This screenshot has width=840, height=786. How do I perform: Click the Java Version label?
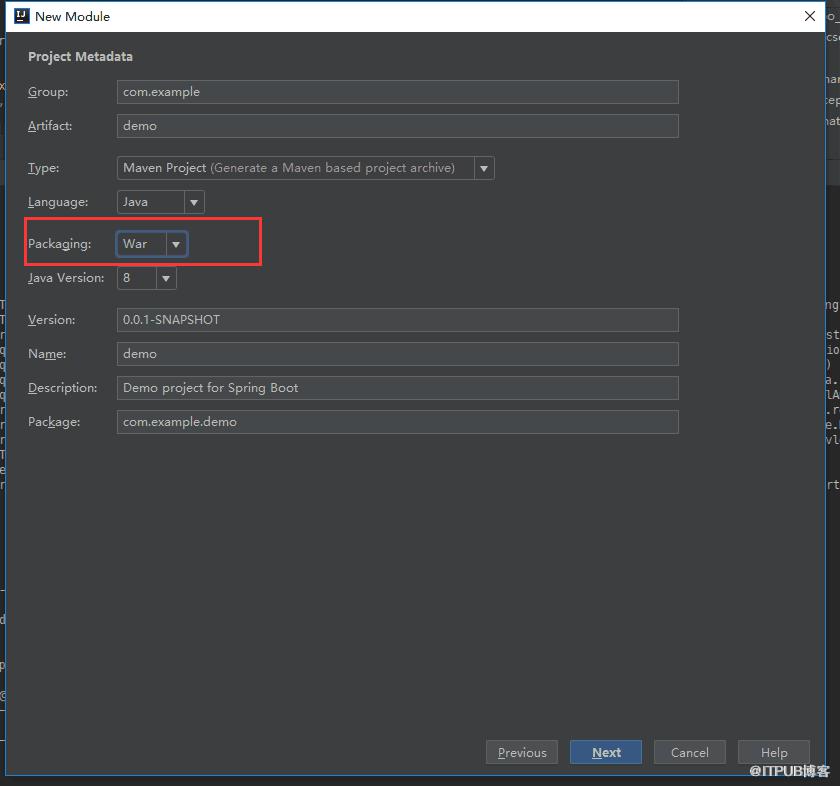coord(66,278)
